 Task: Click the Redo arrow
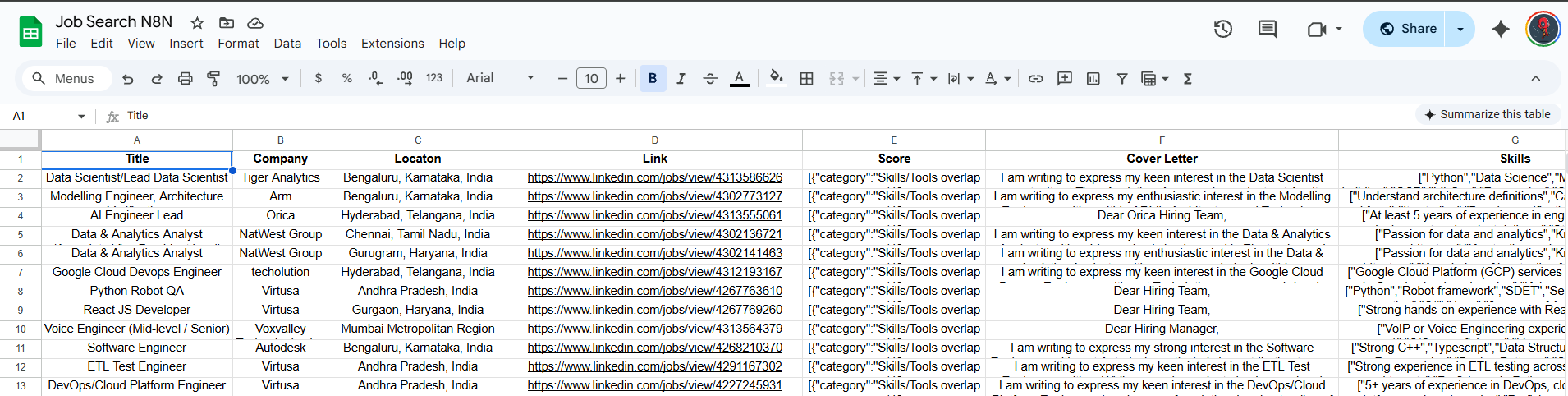[x=157, y=79]
